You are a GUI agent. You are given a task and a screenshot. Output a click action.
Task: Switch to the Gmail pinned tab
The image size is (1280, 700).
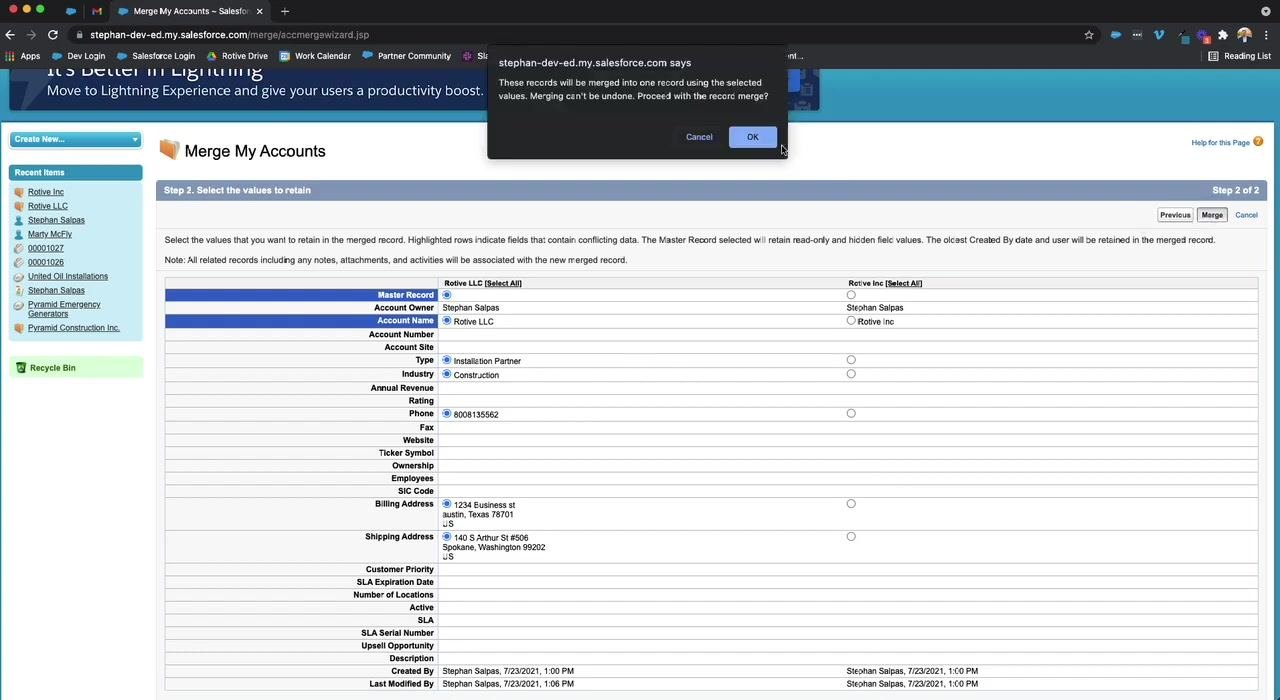tap(97, 11)
